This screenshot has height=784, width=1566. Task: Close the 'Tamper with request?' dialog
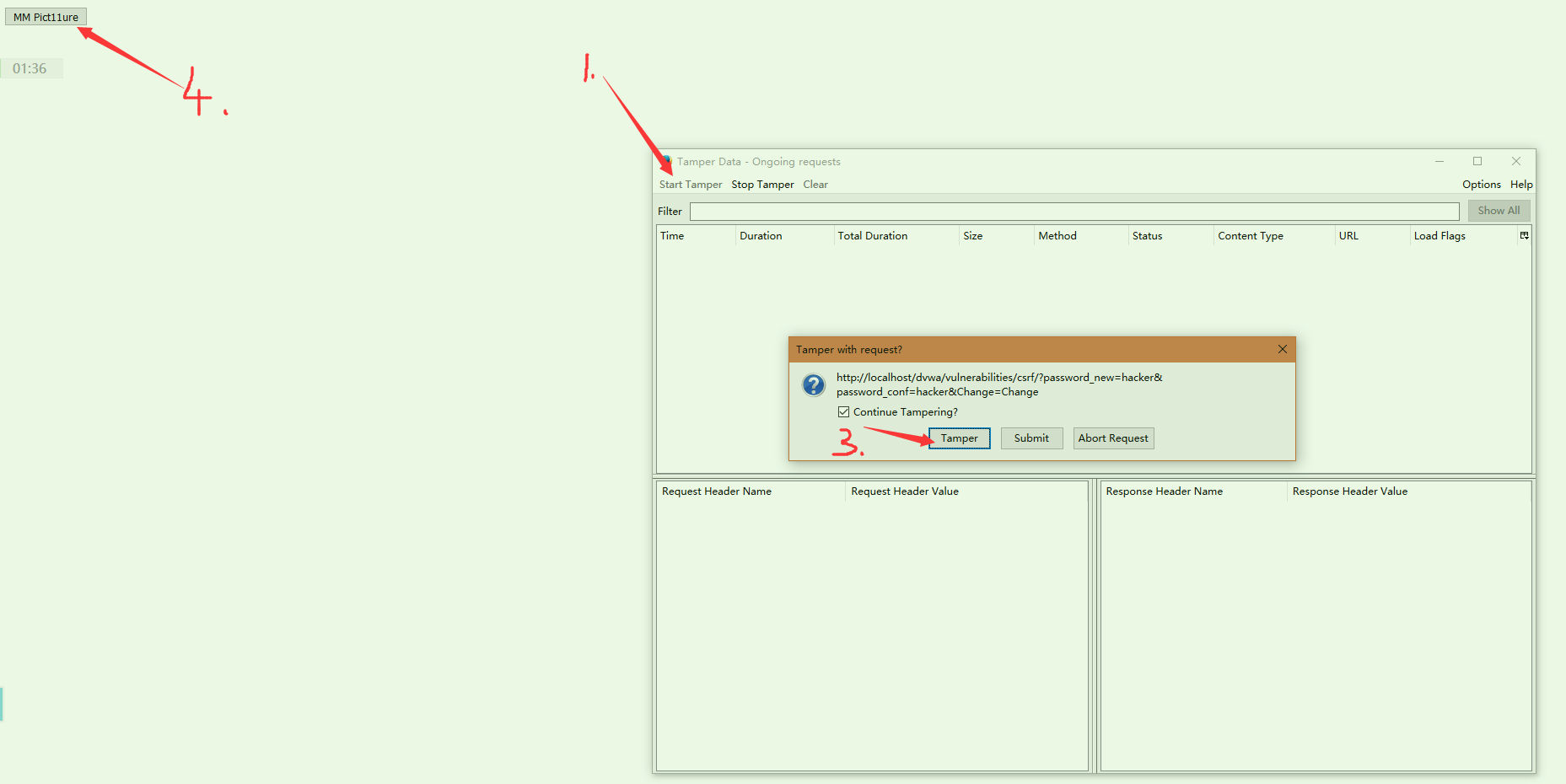1282,349
